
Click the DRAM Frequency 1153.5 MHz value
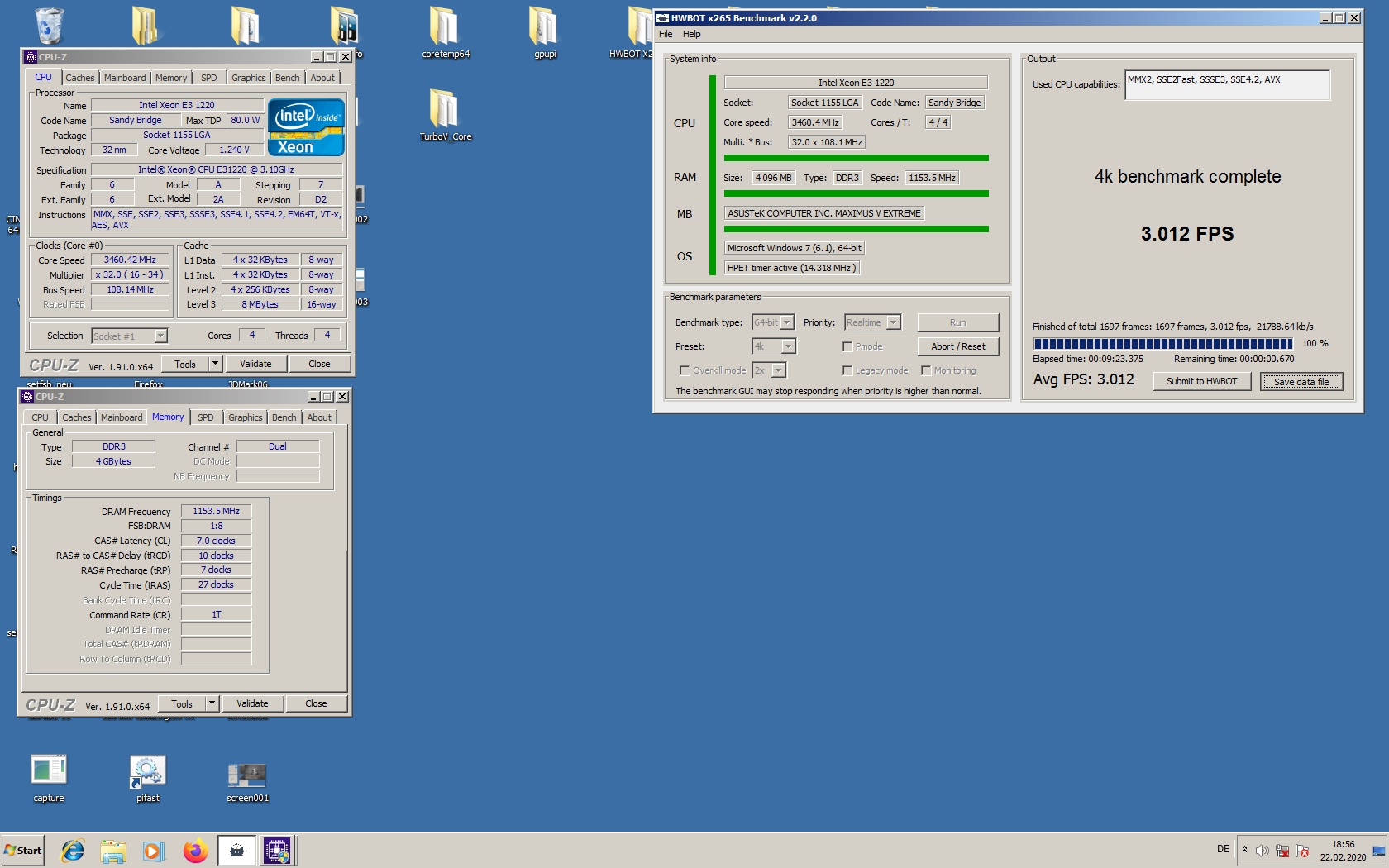click(216, 511)
